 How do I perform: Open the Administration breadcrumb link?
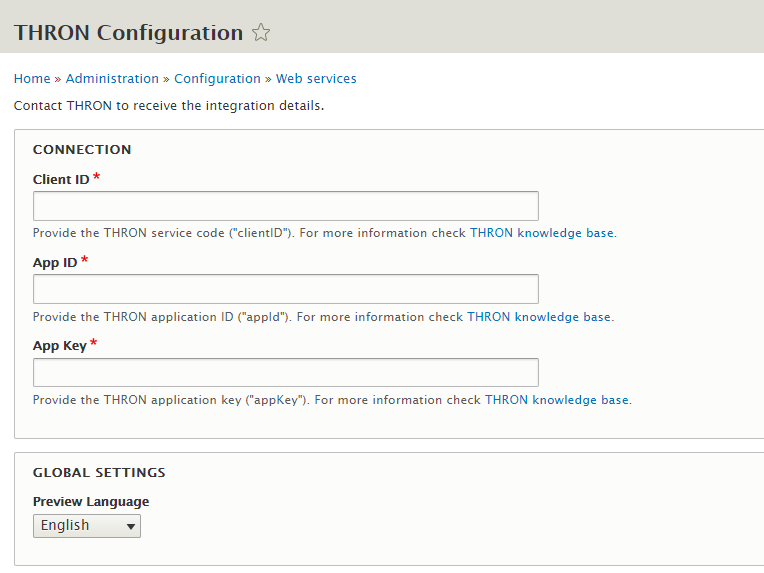[112, 78]
